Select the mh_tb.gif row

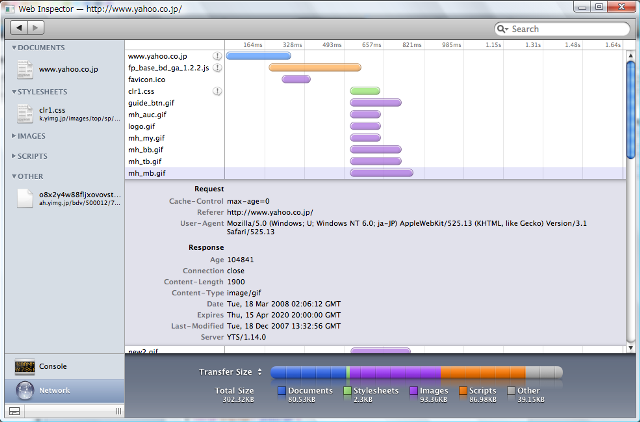click(x=375, y=161)
